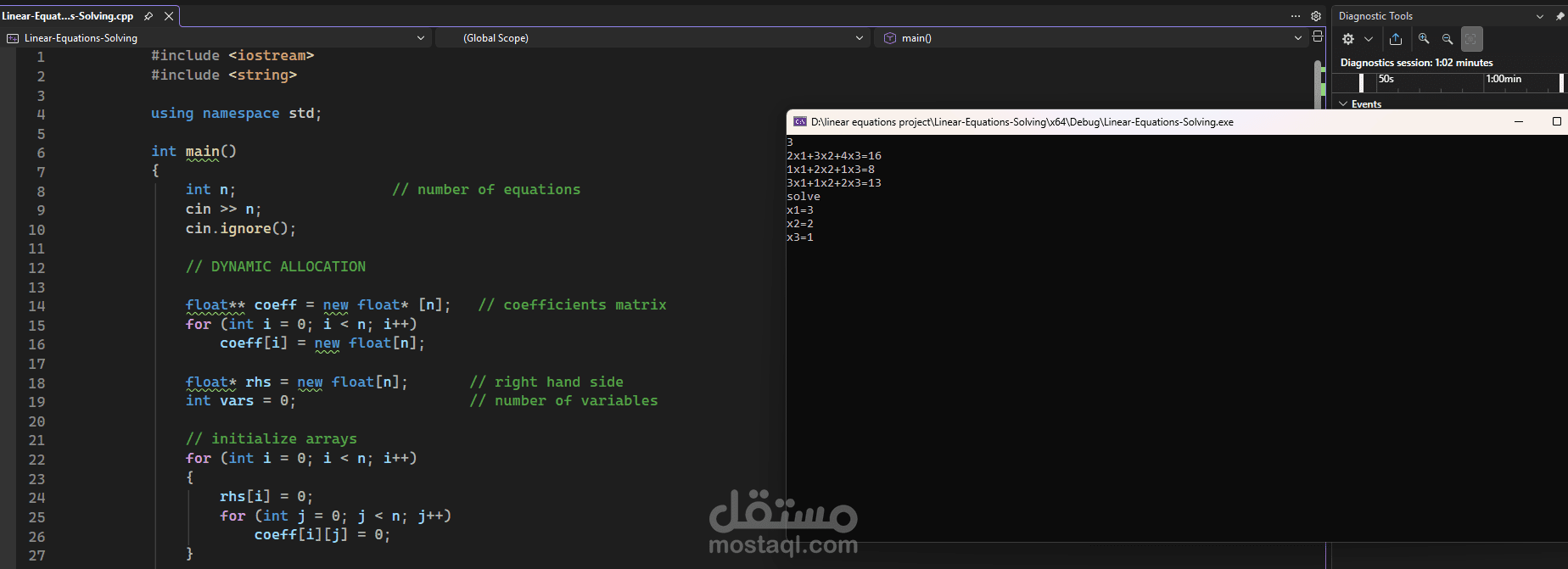The height and width of the screenshot is (569, 1568).
Task: Open the tab overflow ellipsis menu
Action: tap(1296, 16)
